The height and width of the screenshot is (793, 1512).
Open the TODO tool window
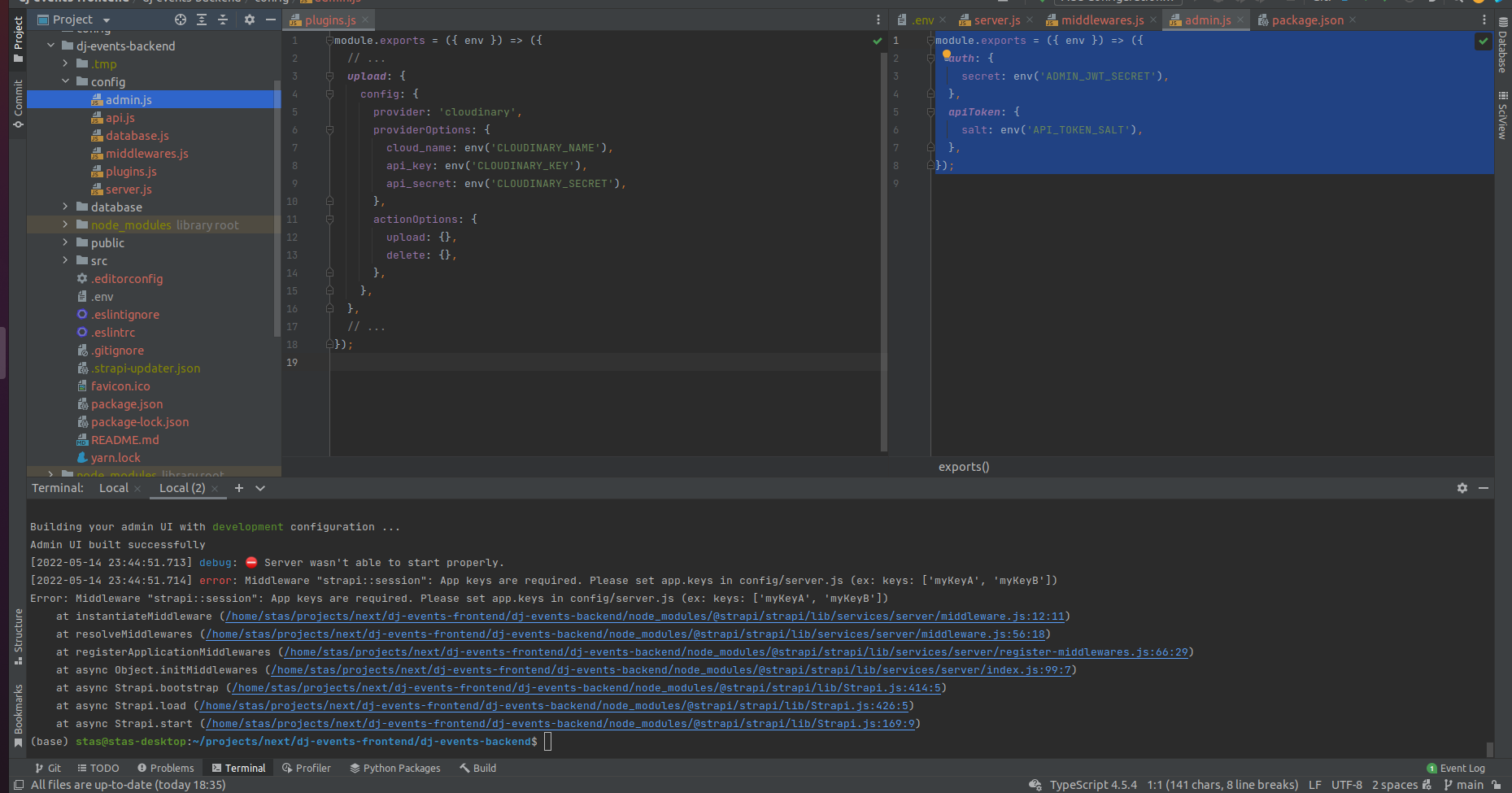[x=98, y=768]
